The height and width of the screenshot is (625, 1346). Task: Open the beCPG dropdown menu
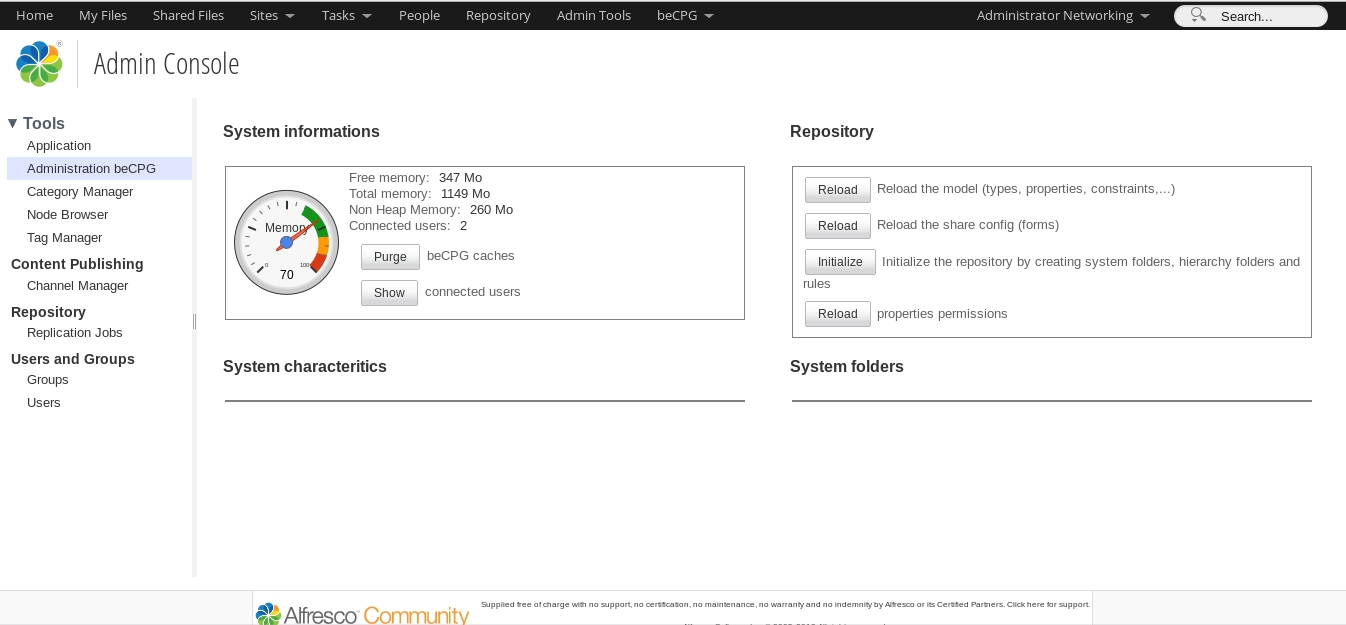[x=685, y=15]
